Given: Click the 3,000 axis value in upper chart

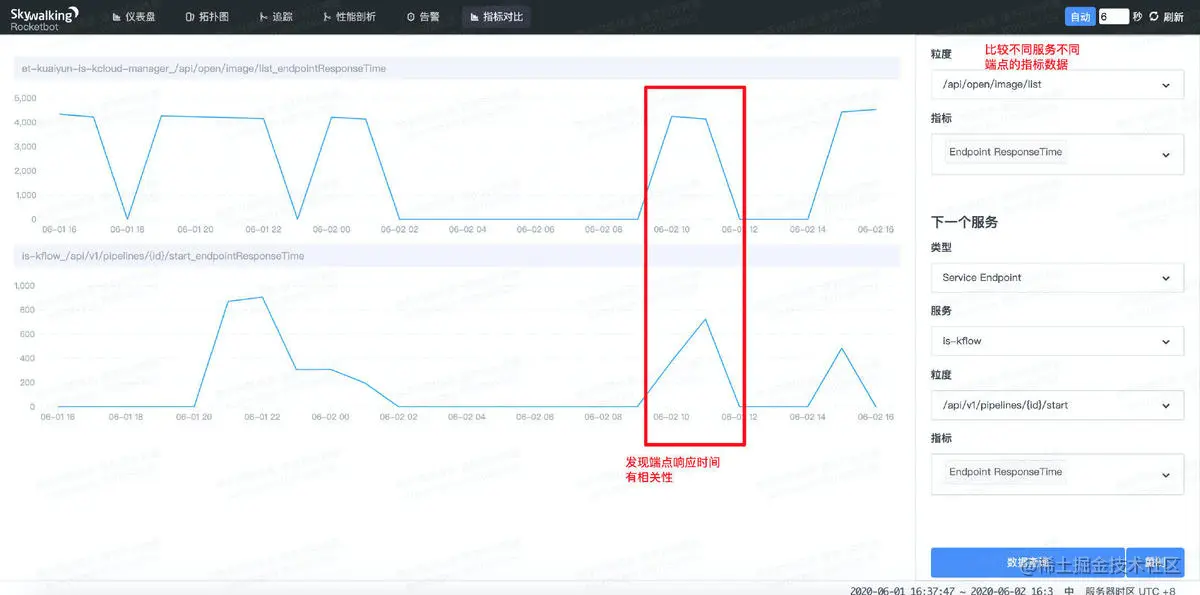Looking at the screenshot, I should pos(24,146).
